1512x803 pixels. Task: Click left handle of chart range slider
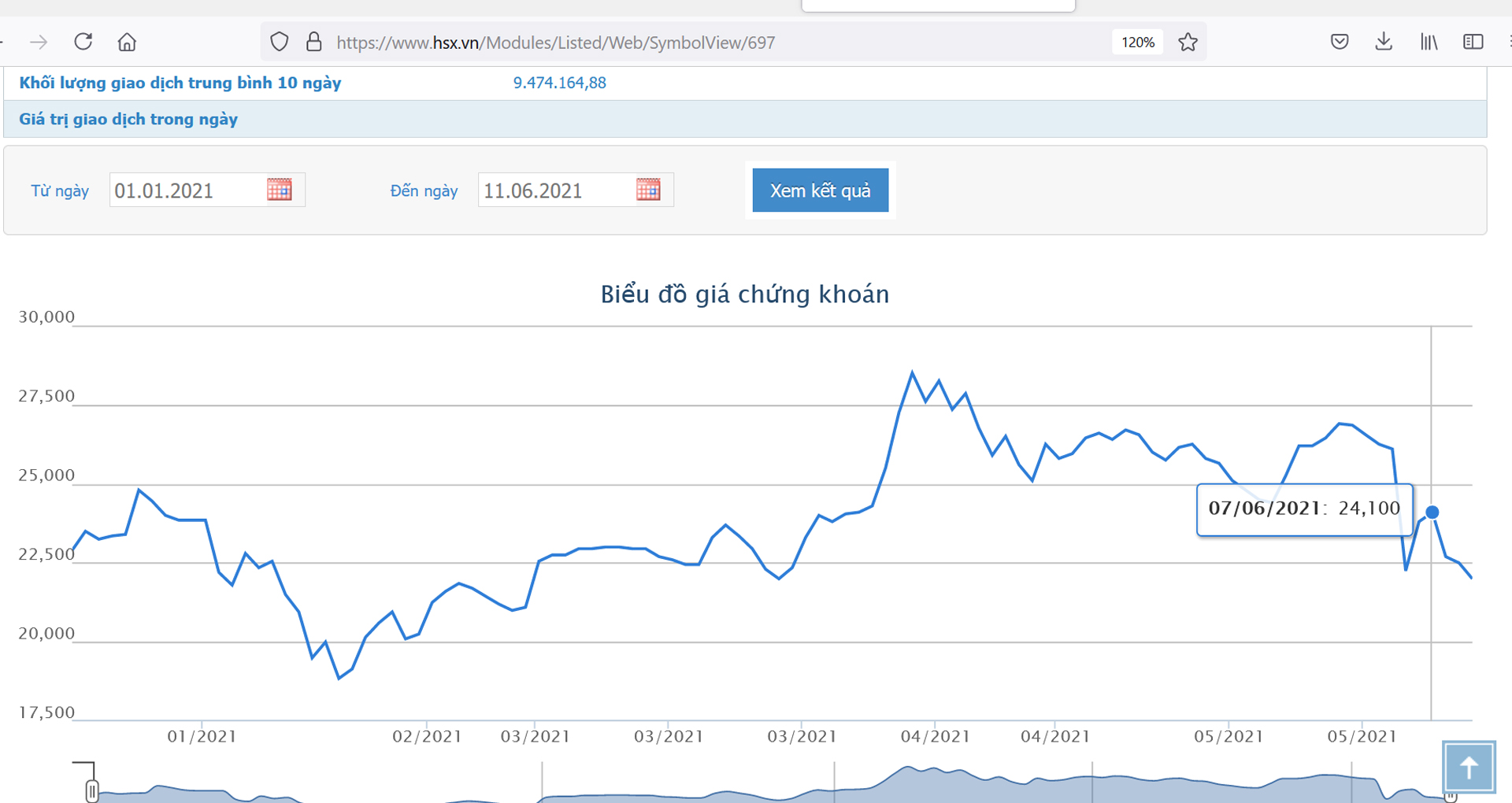click(x=92, y=790)
